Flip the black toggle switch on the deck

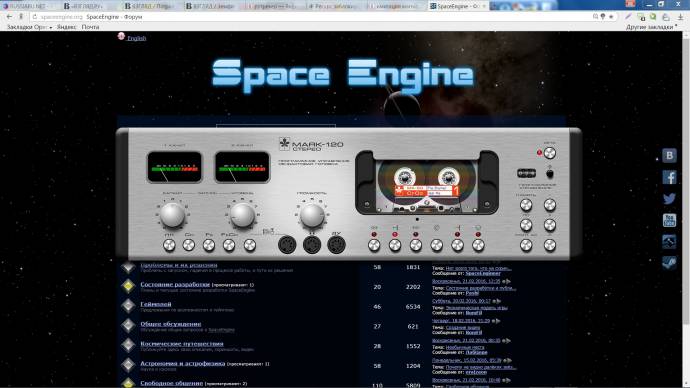(549, 172)
